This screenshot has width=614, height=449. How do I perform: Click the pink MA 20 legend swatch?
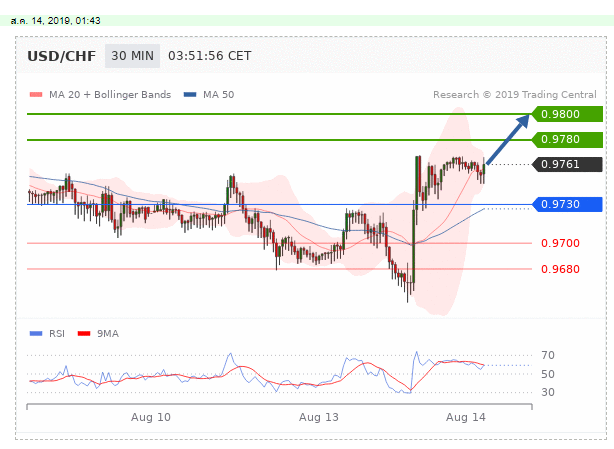[36, 94]
